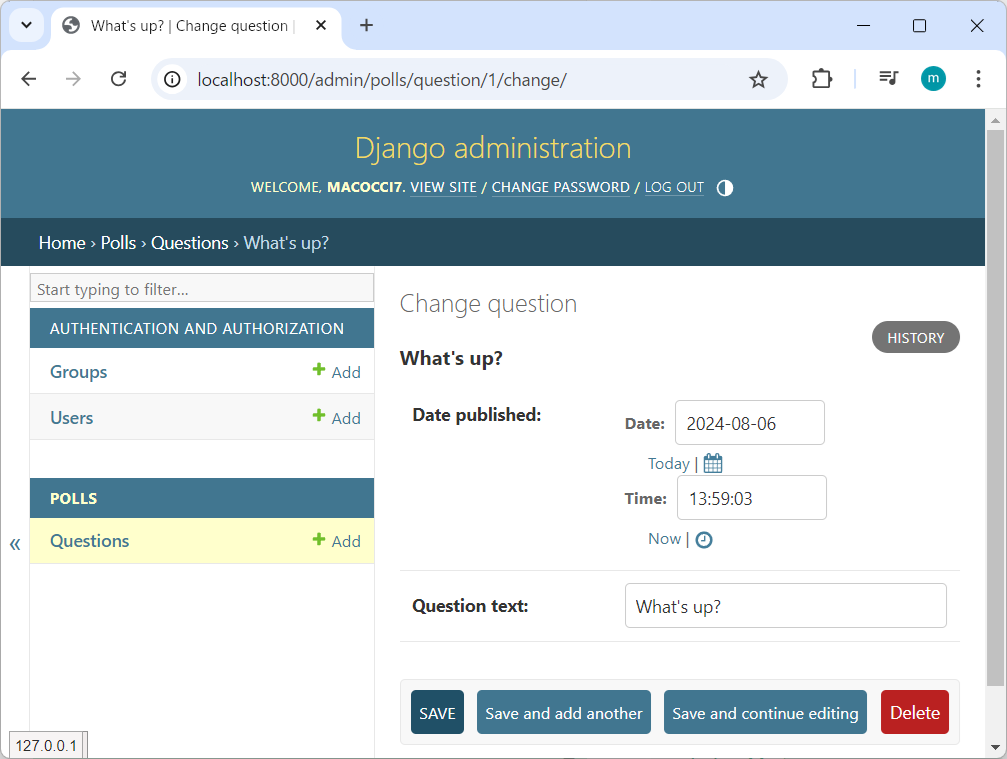Reload the page in browser
This screenshot has width=1007, height=759.
click(118, 79)
